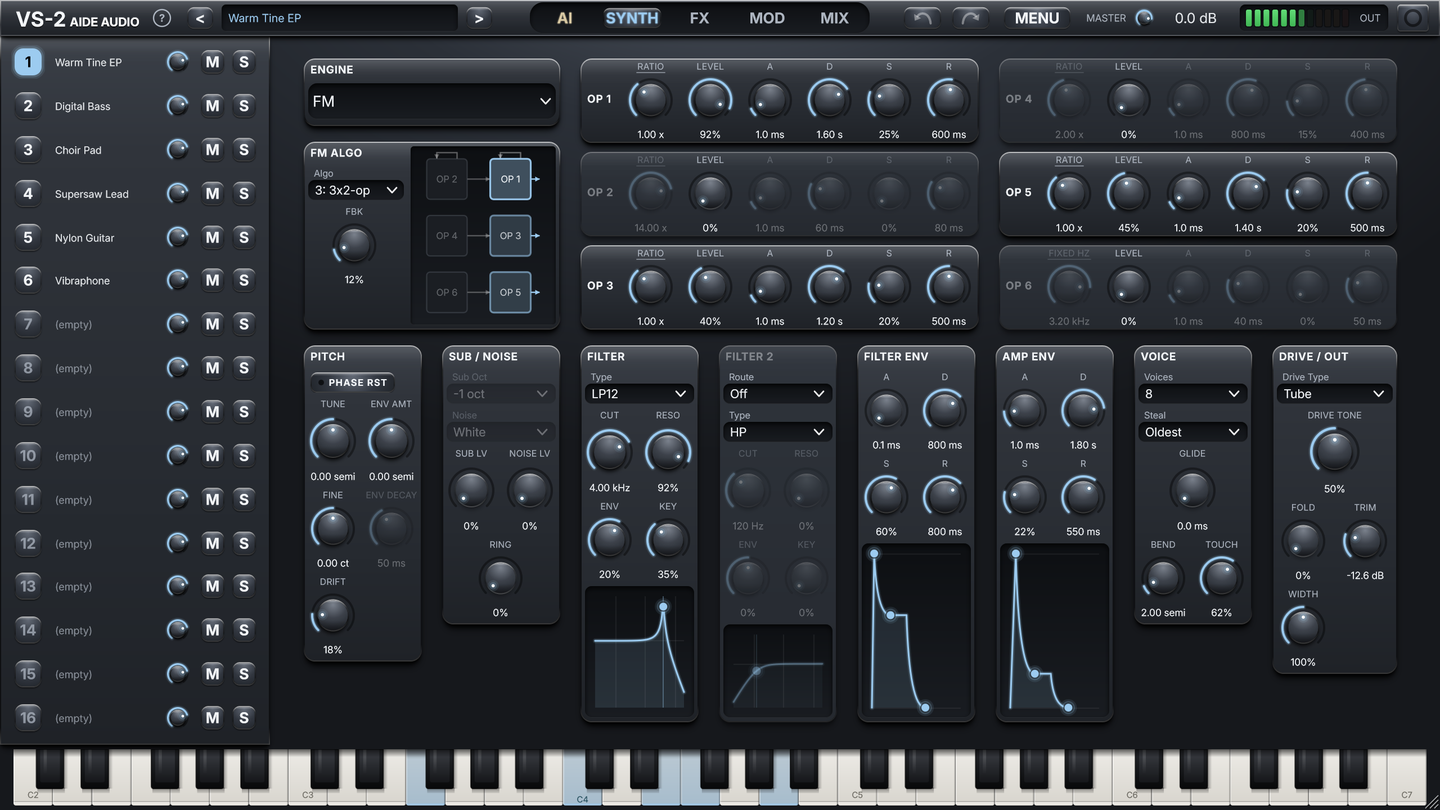Switch to the AI tab
Screen dimensions: 1440x810
coord(565,18)
